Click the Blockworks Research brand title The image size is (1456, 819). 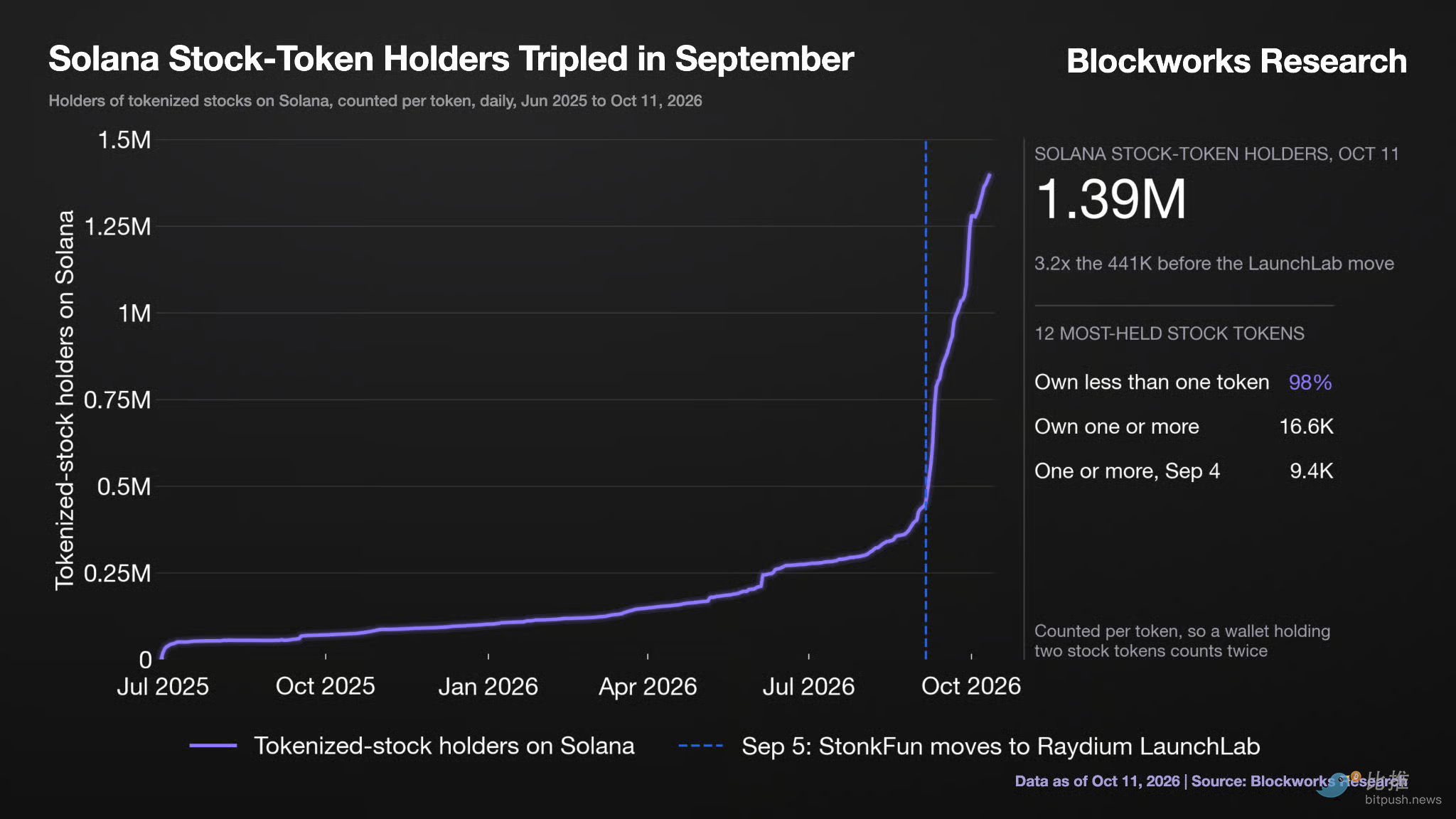[1236, 61]
